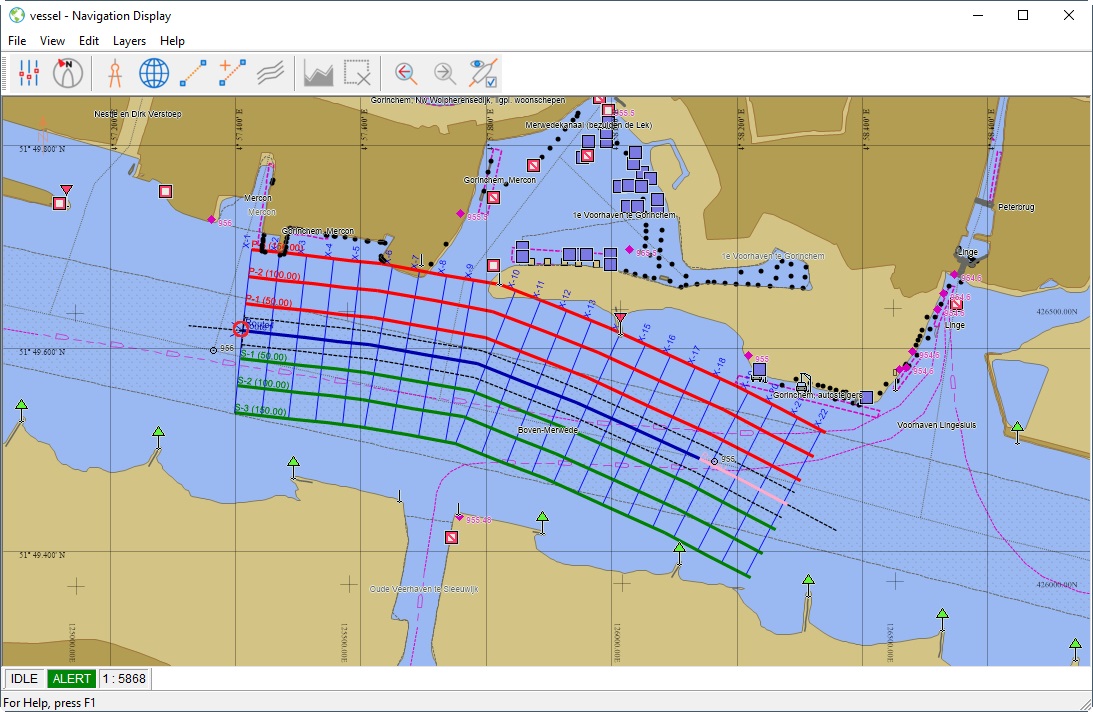Open the display settings sliders tool
1093x712 pixels.
(x=28, y=73)
